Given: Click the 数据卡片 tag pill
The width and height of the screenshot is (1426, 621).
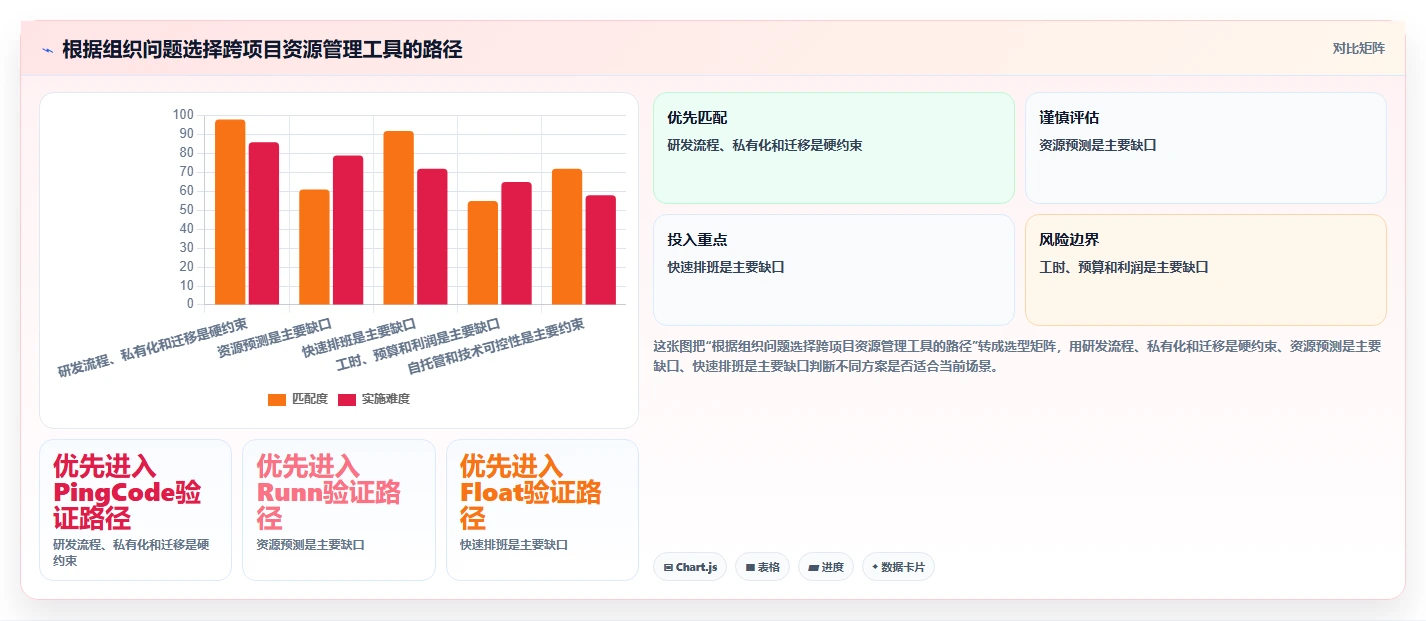Looking at the screenshot, I should 898,567.
